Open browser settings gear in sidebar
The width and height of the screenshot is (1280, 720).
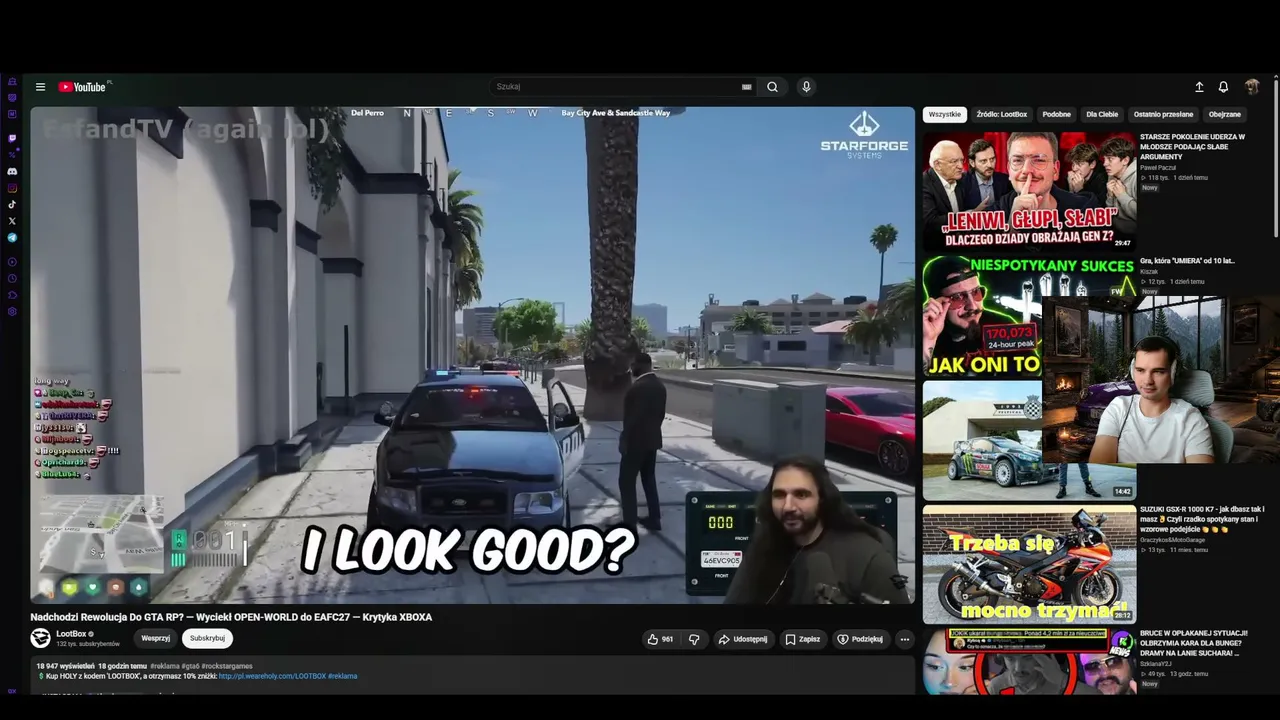coord(12,312)
